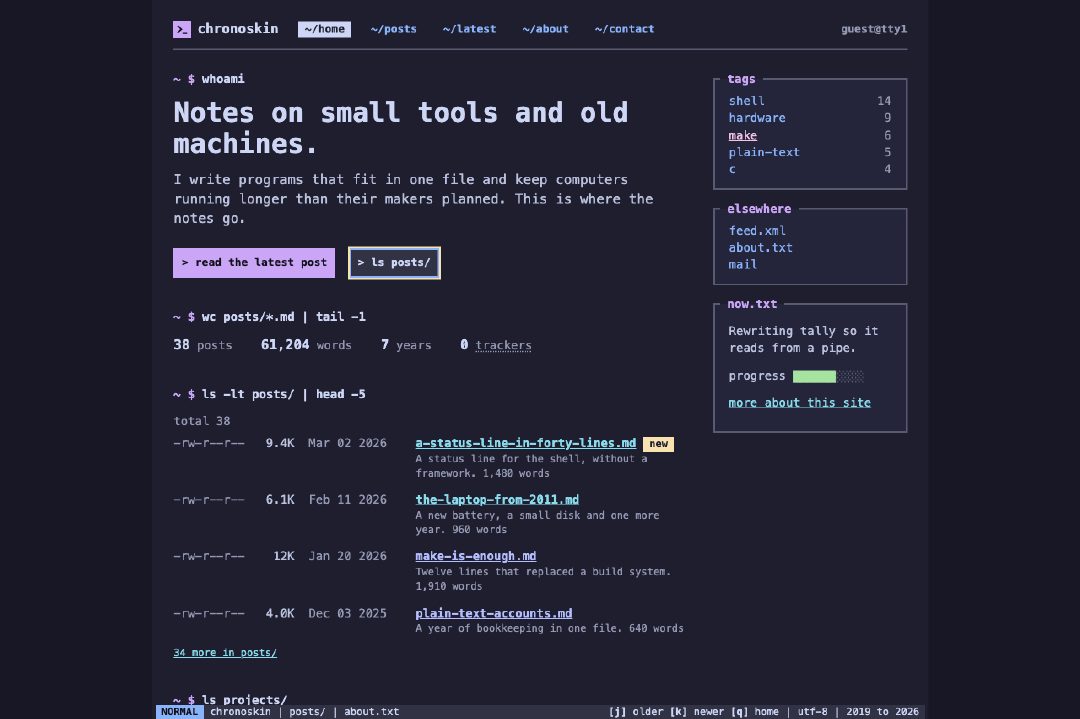
Task: Click '[k] newer' shortcut in status bar
Action: click(698, 711)
